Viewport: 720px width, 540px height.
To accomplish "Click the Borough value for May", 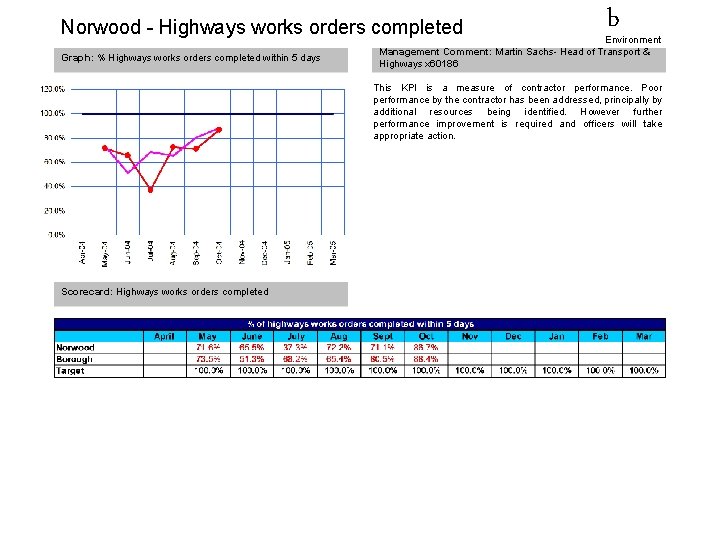I will point(208,359).
